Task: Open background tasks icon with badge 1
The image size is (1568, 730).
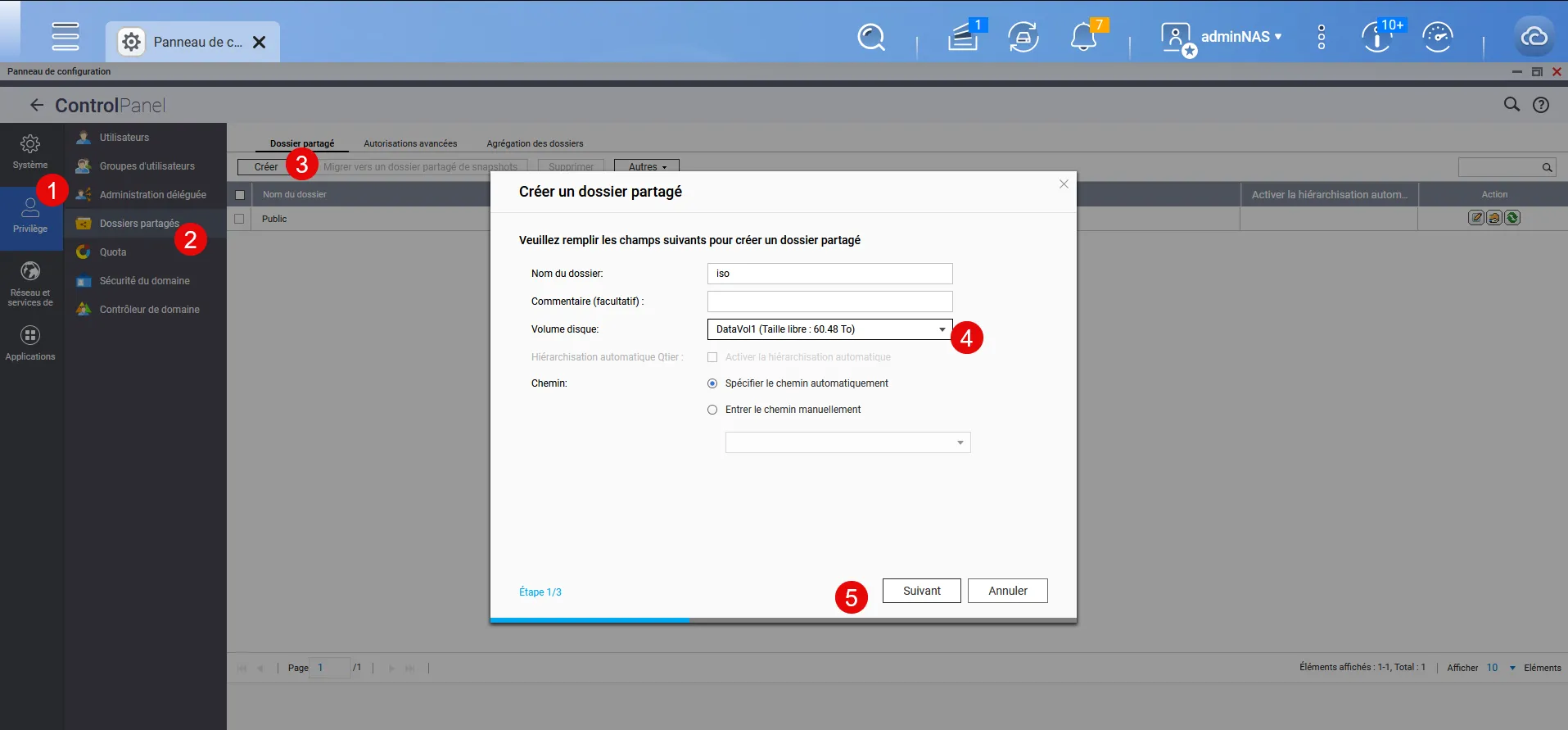Action: point(964,37)
